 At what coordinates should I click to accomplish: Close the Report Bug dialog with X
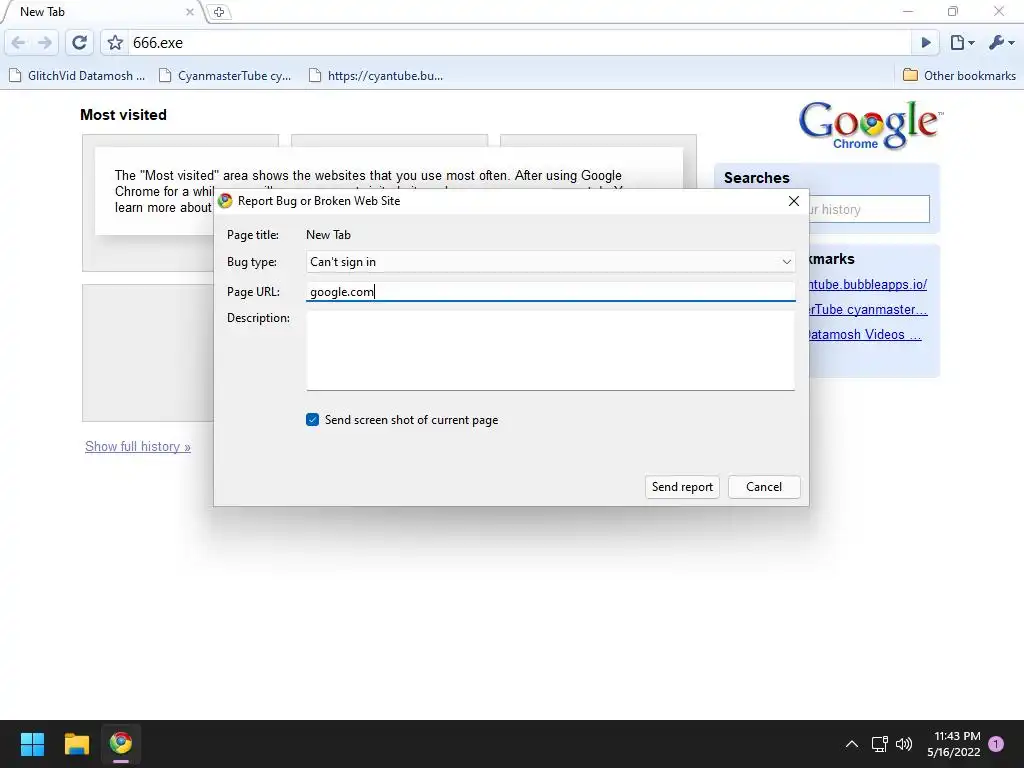(x=793, y=201)
